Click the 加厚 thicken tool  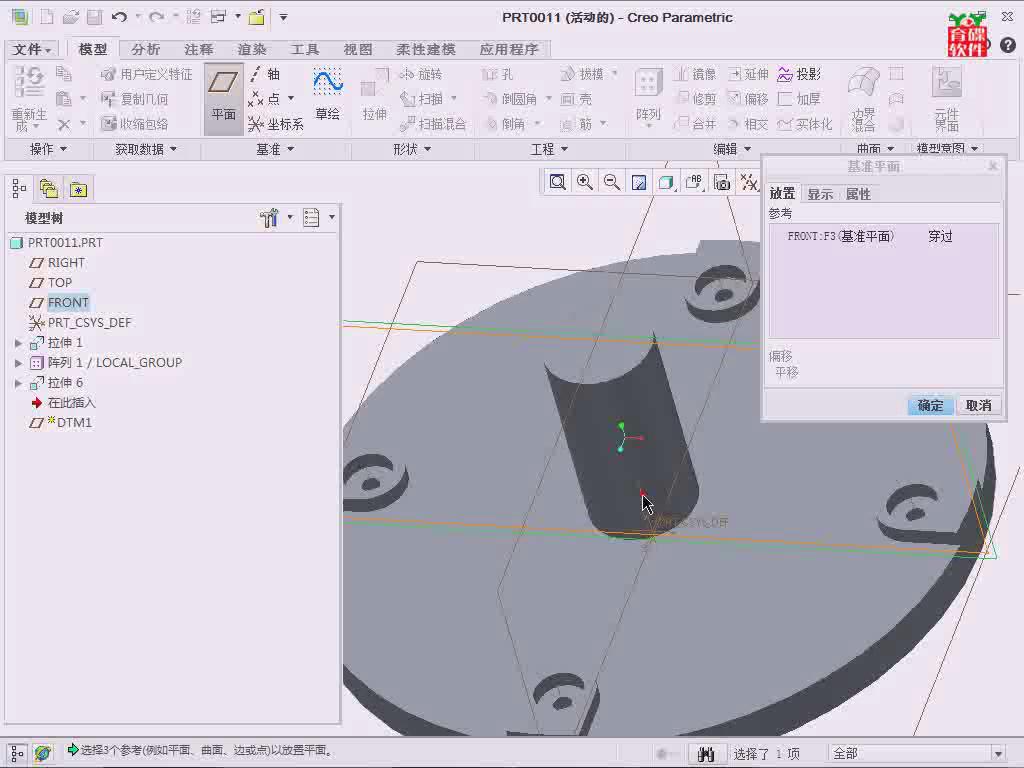tap(799, 99)
